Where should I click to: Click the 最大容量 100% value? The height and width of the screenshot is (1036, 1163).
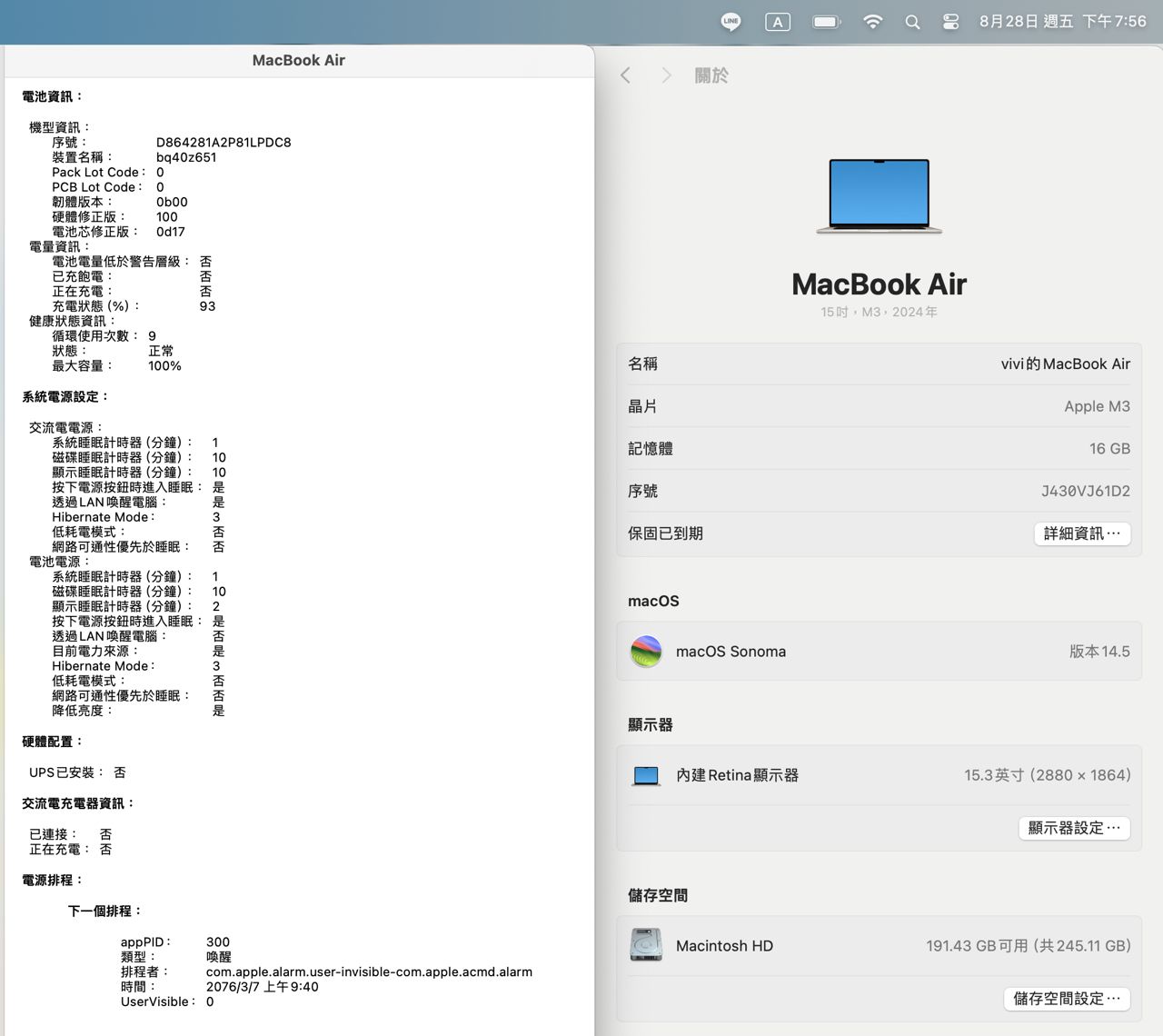pyautogui.click(x=164, y=366)
